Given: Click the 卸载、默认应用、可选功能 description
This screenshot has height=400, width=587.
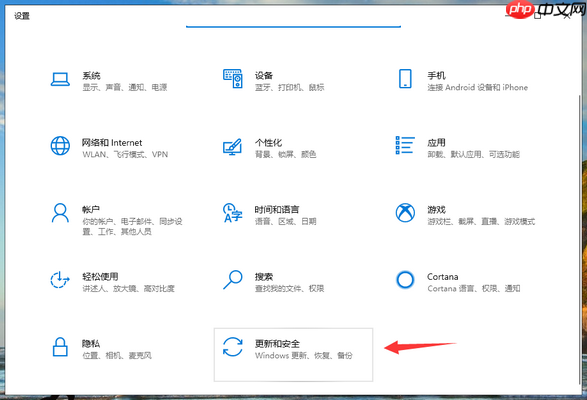Looking at the screenshot, I should pyautogui.click(x=474, y=154).
